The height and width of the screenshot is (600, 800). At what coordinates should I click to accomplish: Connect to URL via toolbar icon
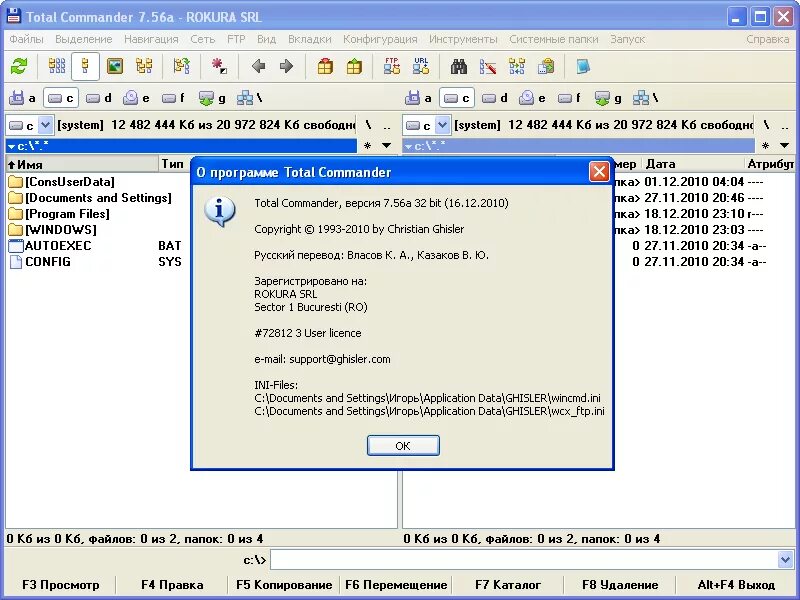[x=421, y=66]
